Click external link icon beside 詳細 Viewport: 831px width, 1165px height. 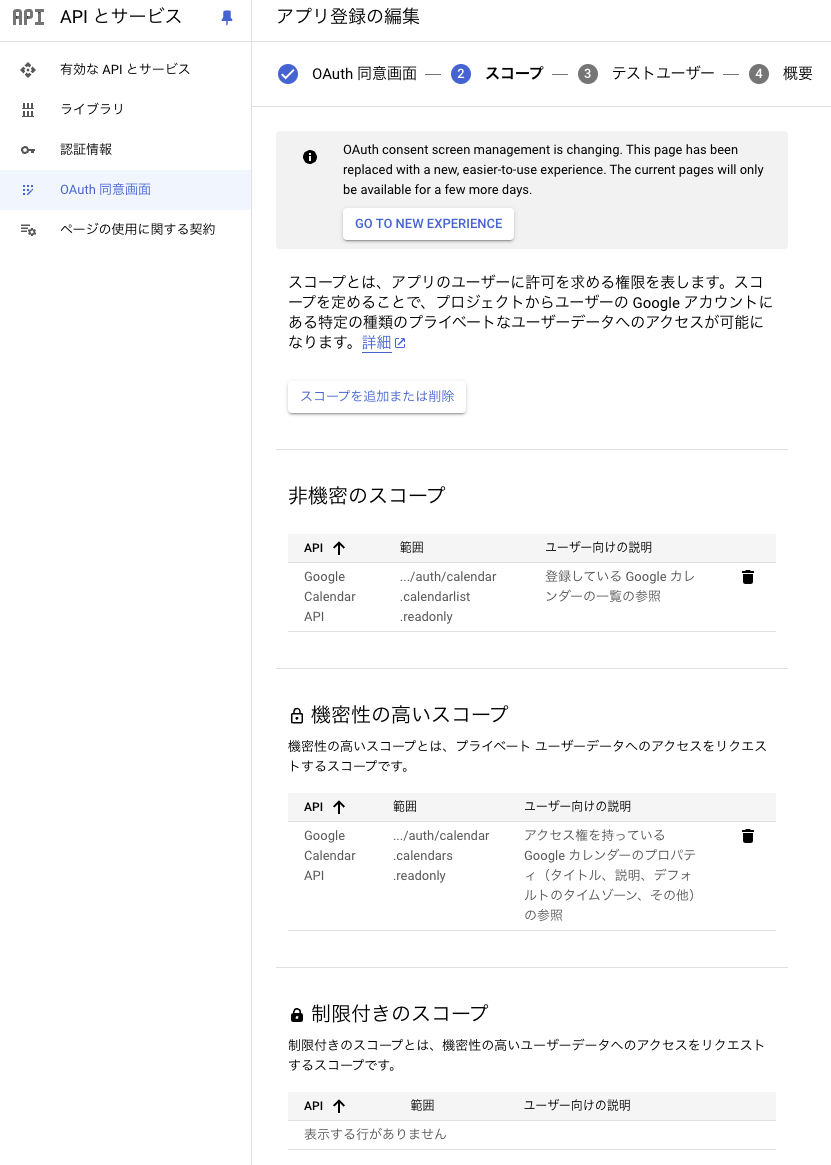point(400,343)
